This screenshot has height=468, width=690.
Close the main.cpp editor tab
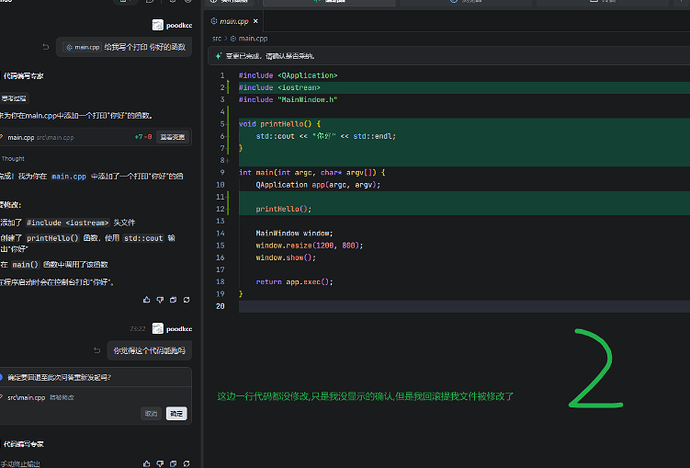tap(256, 21)
